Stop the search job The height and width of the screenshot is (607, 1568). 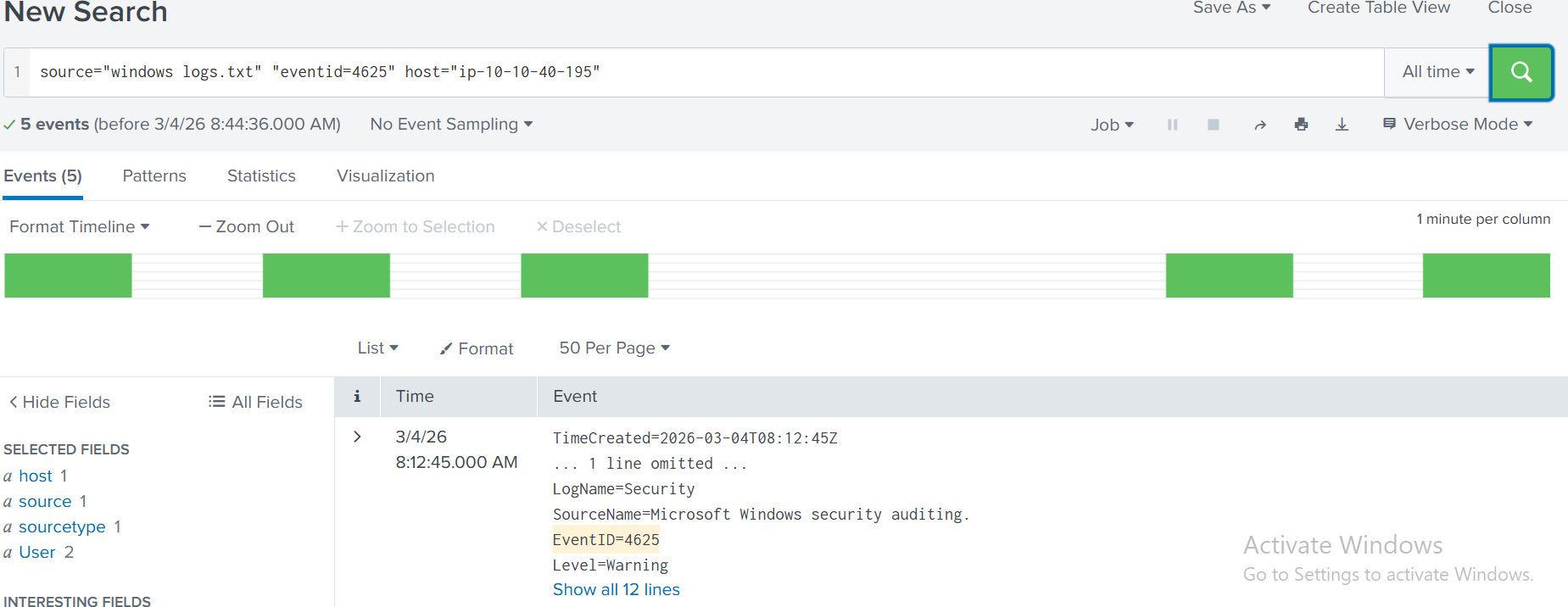(1214, 125)
